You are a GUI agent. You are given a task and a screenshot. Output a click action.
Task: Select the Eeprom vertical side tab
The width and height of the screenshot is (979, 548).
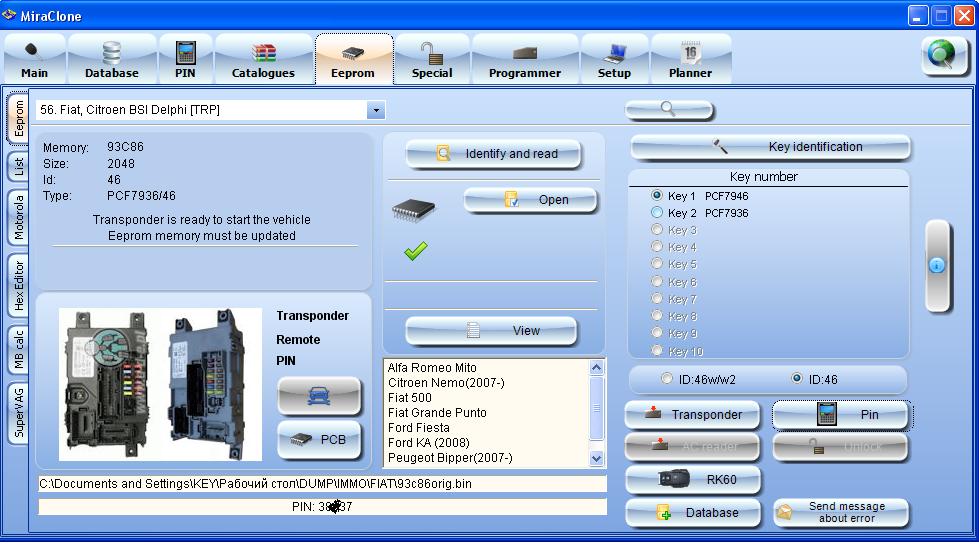coord(18,119)
